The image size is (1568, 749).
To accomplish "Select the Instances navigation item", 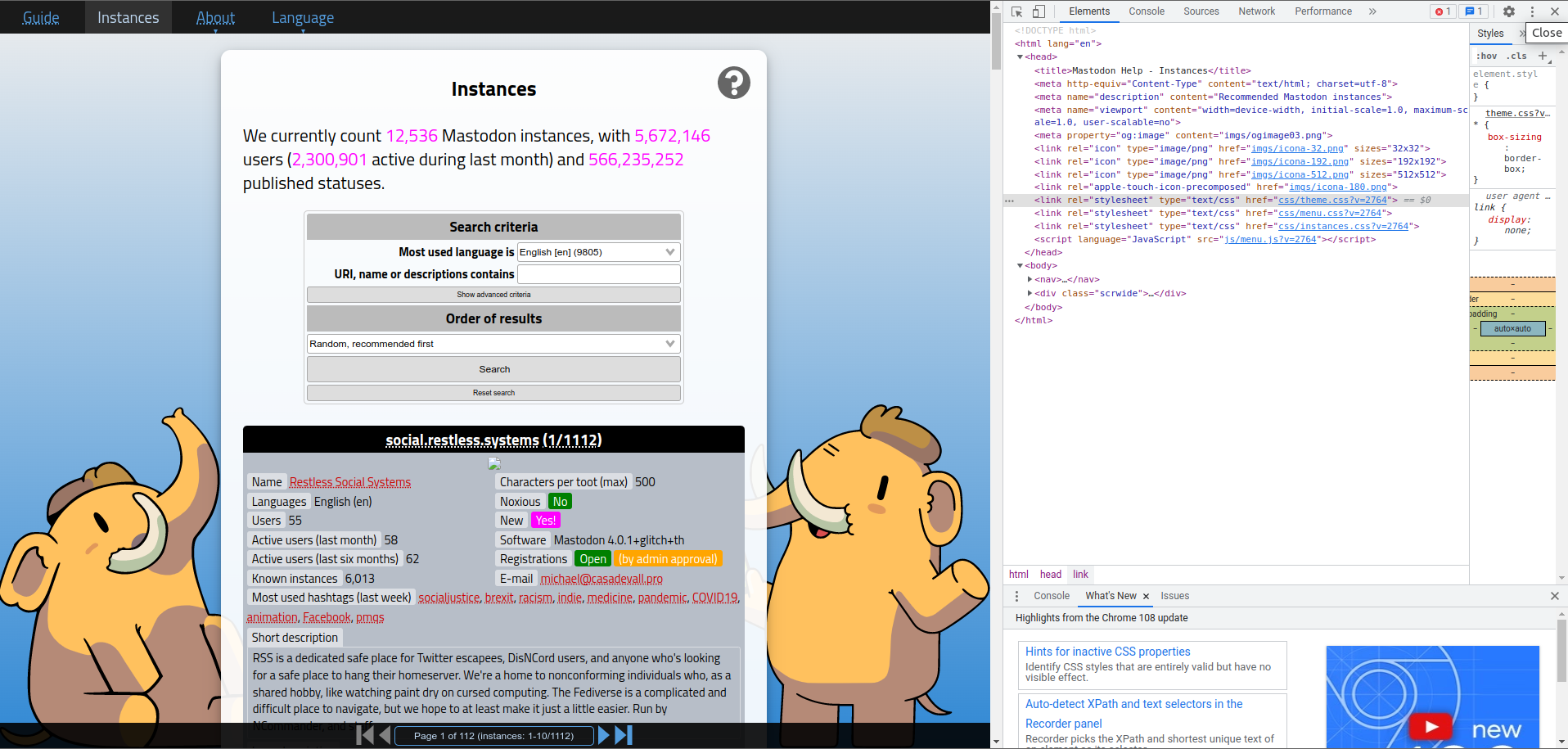I will [x=128, y=17].
